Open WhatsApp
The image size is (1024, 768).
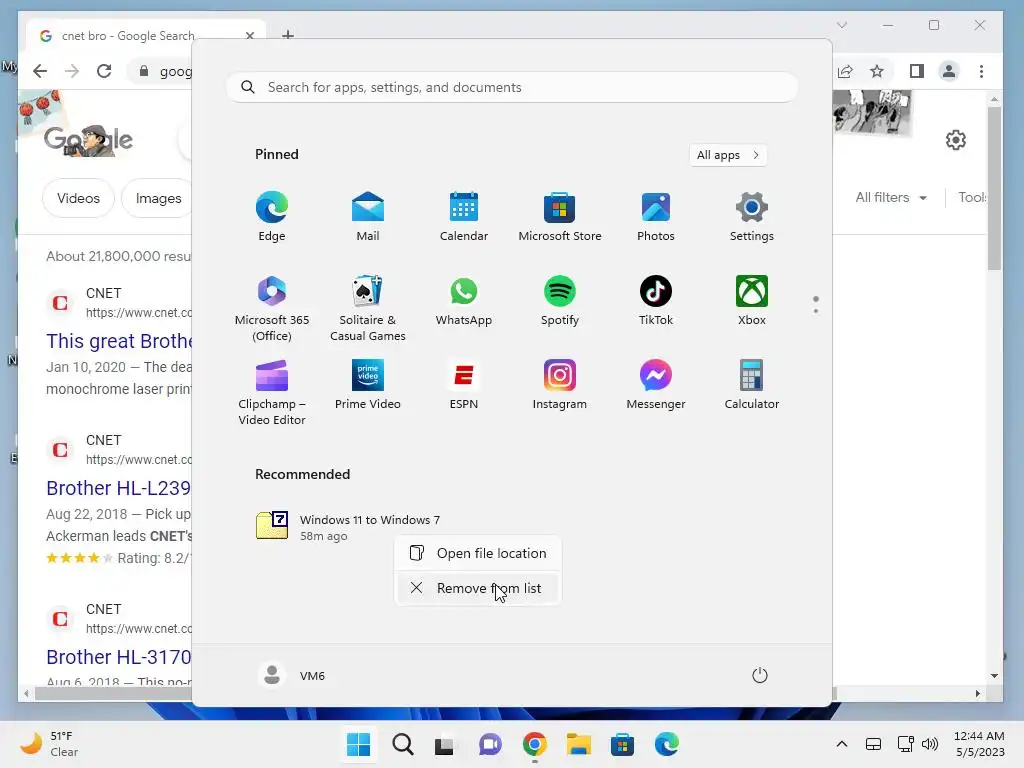click(x=464, y=300)
